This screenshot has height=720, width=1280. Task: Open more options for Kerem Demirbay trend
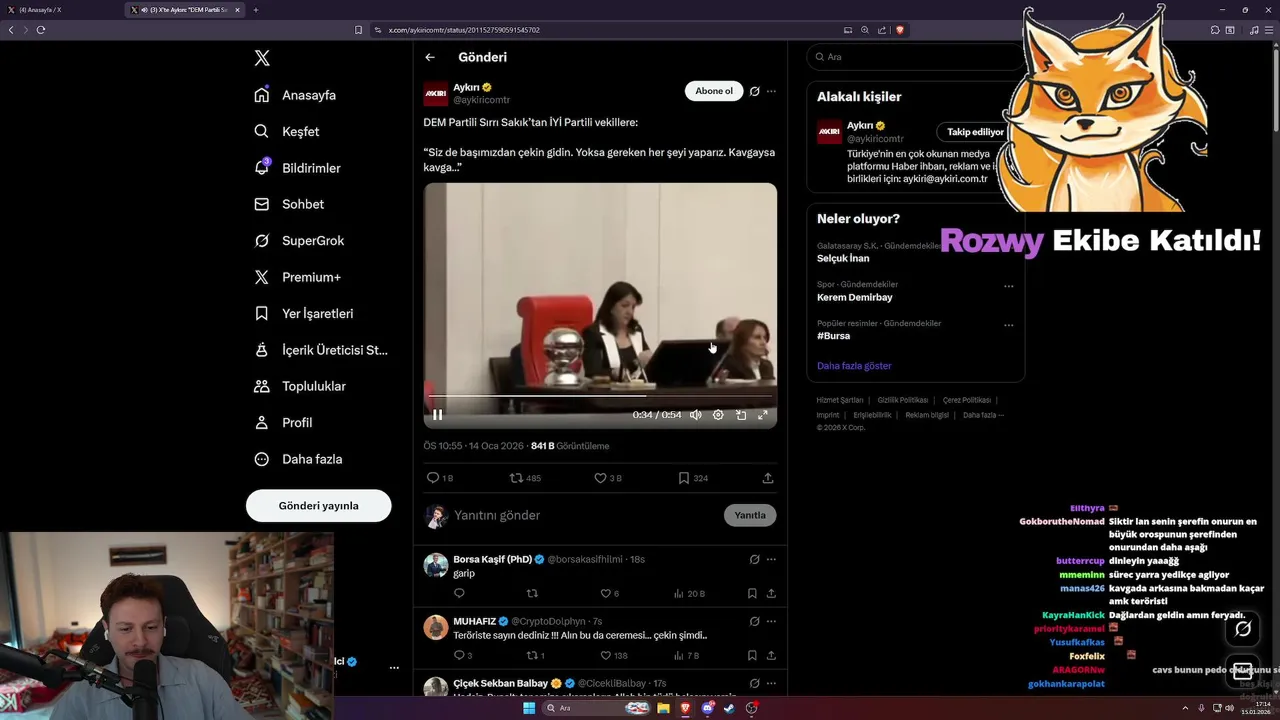pos(1008,286)
